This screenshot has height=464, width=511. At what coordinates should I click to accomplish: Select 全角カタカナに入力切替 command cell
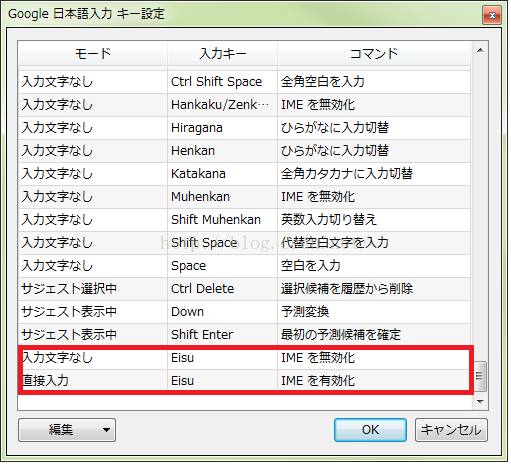pyautogui.click(x=375, y=174)
